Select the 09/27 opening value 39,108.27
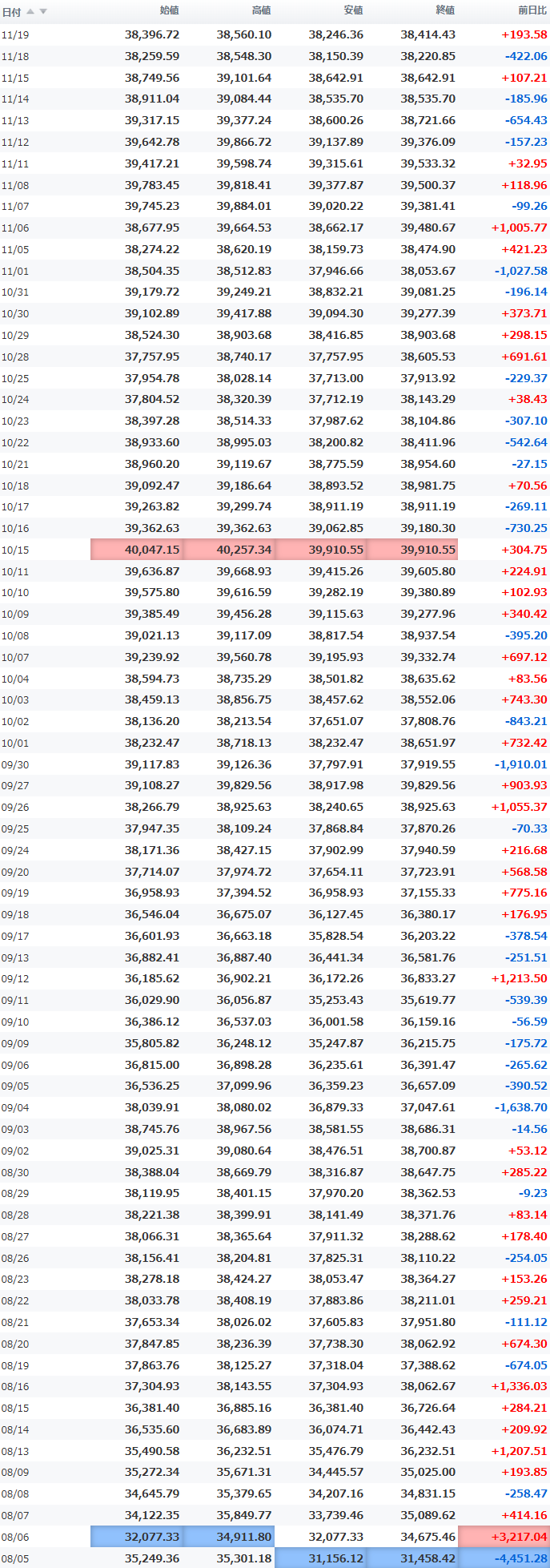 152,786
